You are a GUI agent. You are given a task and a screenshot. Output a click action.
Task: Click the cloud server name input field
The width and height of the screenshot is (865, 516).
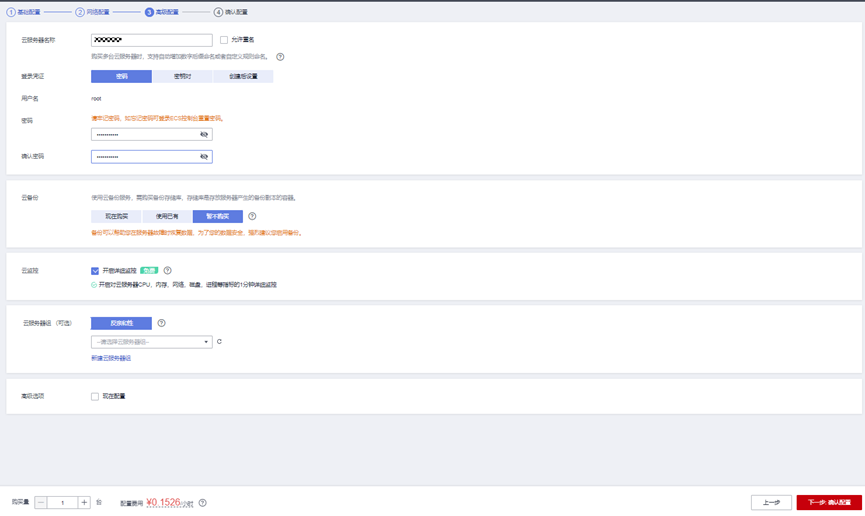[x=151, y=40]
